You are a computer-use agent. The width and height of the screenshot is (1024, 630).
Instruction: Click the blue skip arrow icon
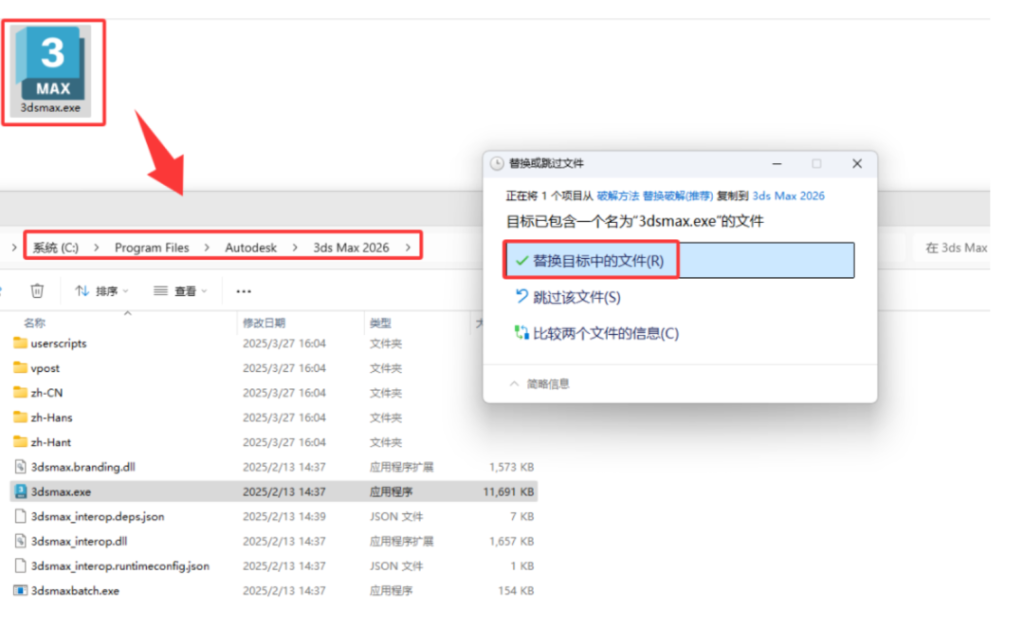coord(521,296)
